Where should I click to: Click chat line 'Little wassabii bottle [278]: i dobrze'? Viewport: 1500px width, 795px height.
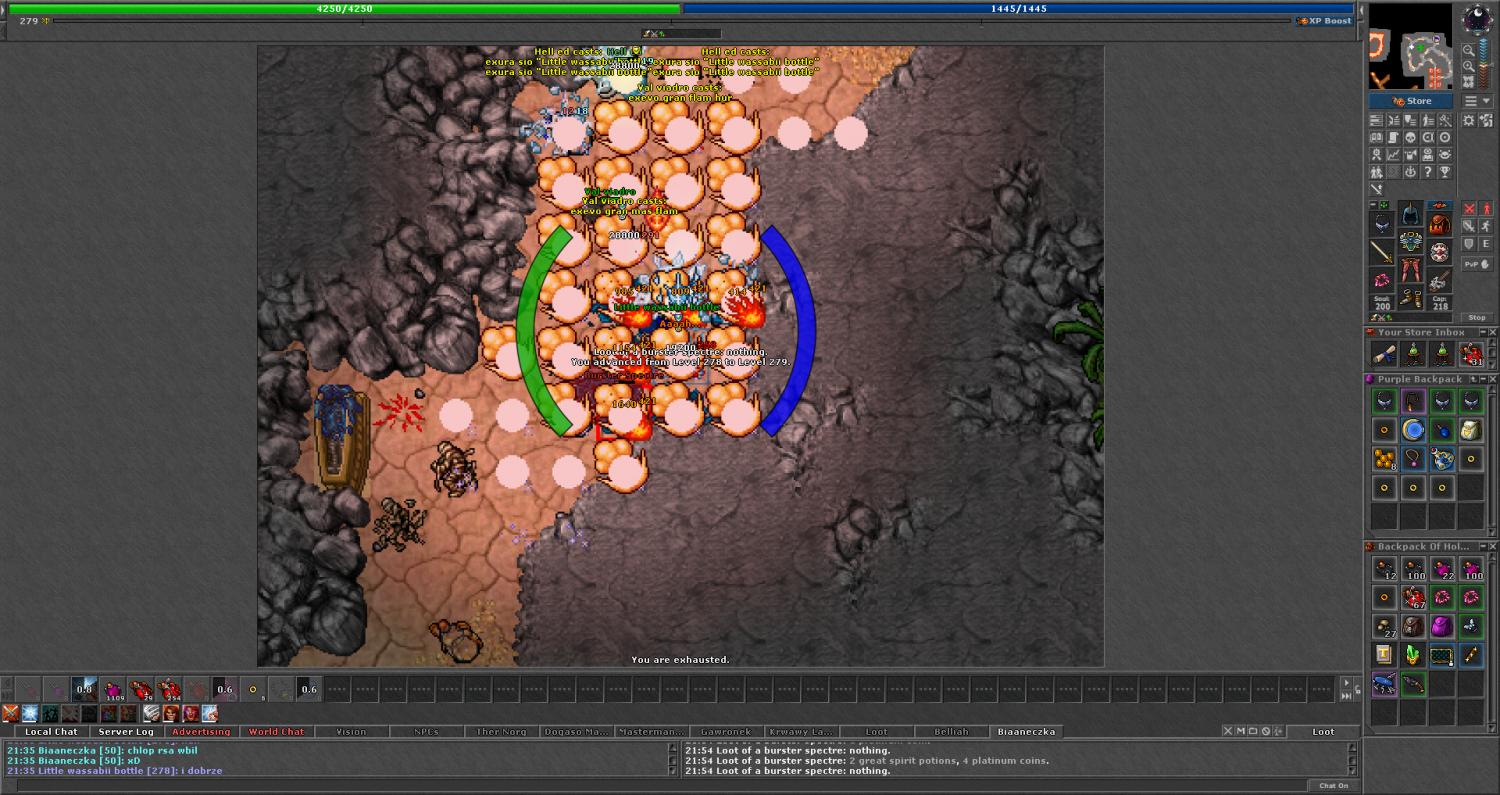click(114, 771)
